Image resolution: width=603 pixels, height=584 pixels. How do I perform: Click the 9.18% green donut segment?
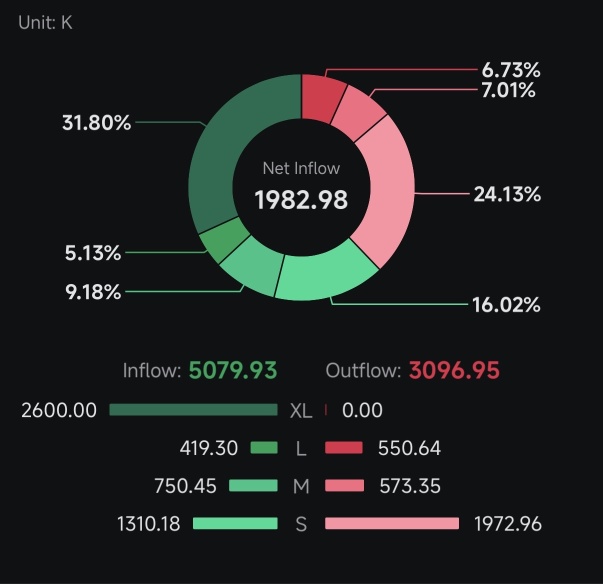point(250,268)
